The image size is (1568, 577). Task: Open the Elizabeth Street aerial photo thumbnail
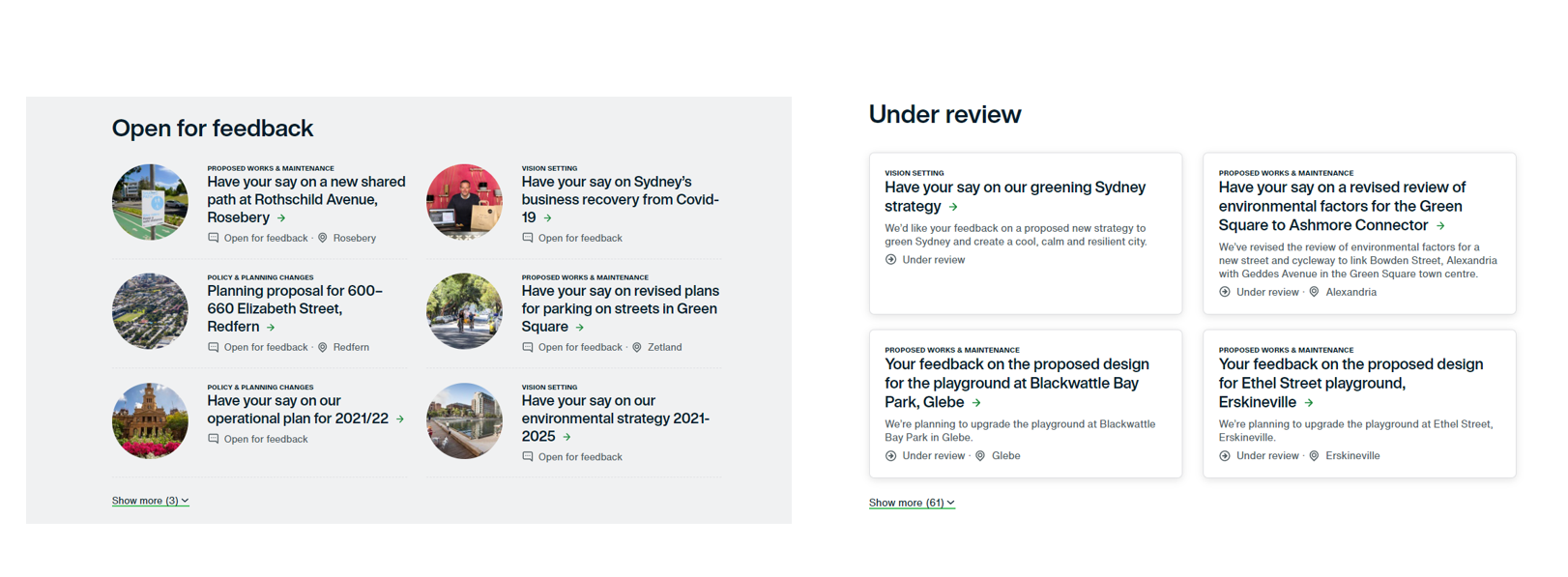pyautogui.click(x=150, y=311)
